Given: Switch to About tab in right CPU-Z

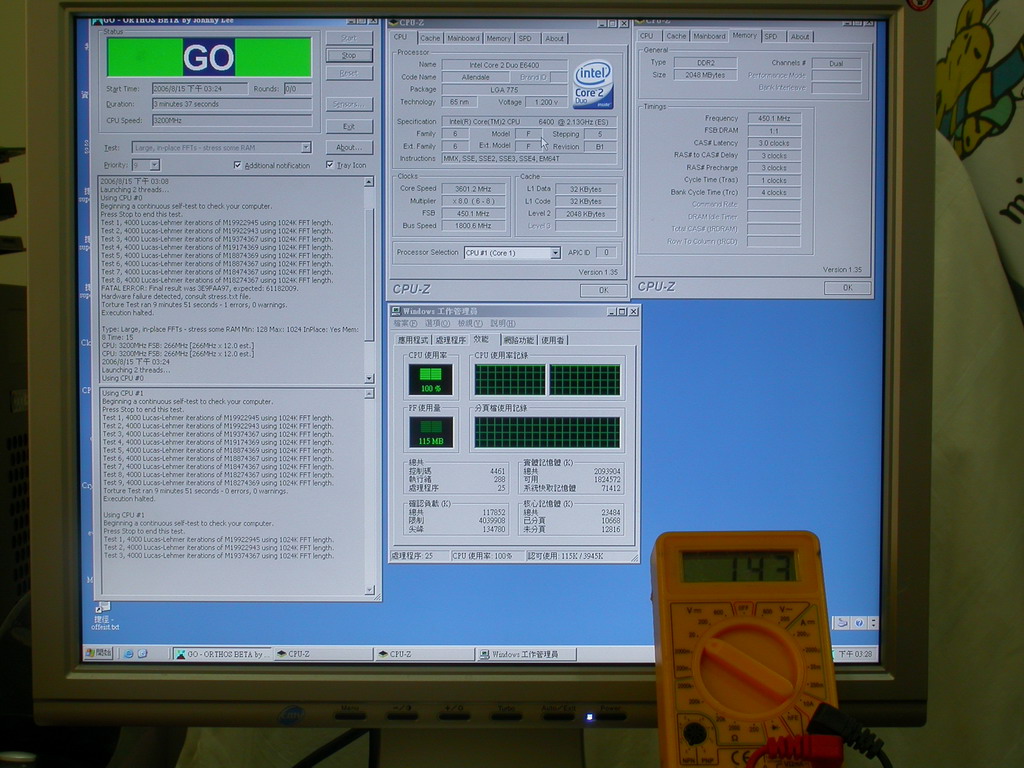Looking at the screenshot, I should pos(799,37).
